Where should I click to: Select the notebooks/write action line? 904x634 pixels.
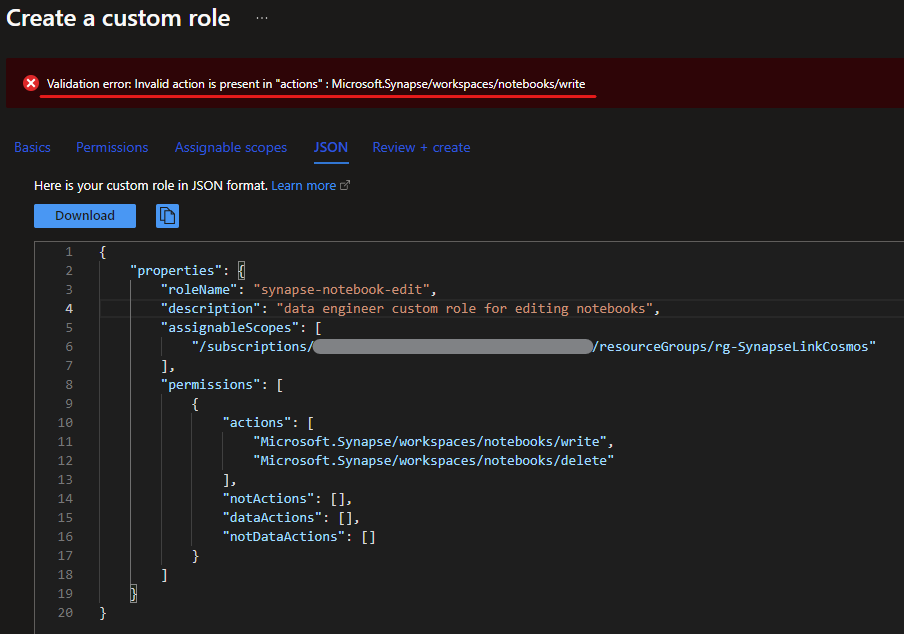coord(430,441)
